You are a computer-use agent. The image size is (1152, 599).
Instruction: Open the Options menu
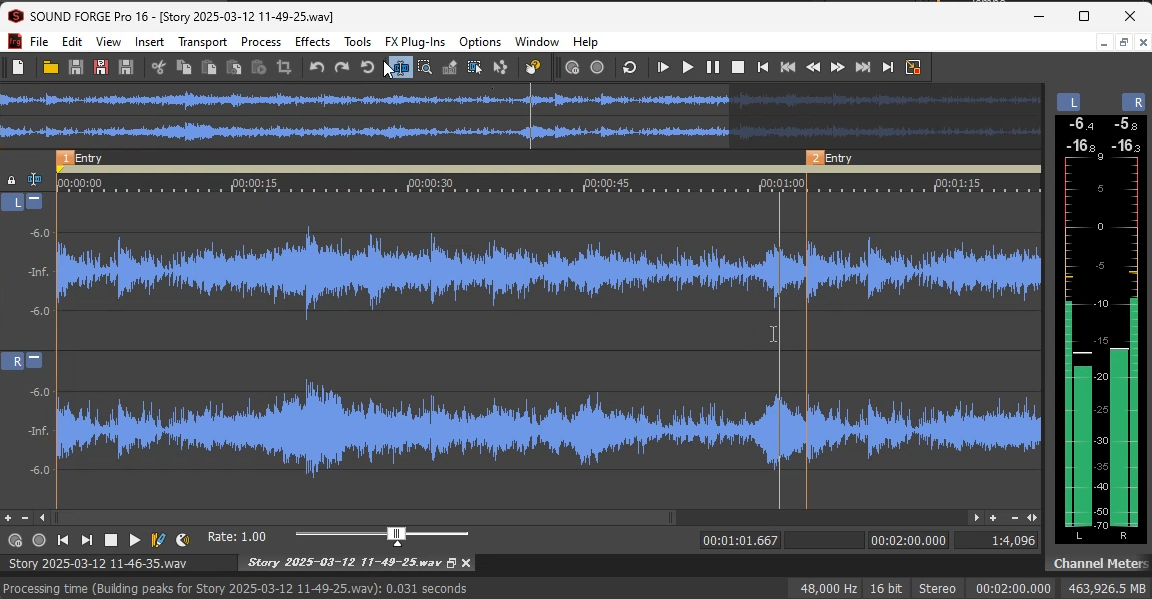click(480, 42)
